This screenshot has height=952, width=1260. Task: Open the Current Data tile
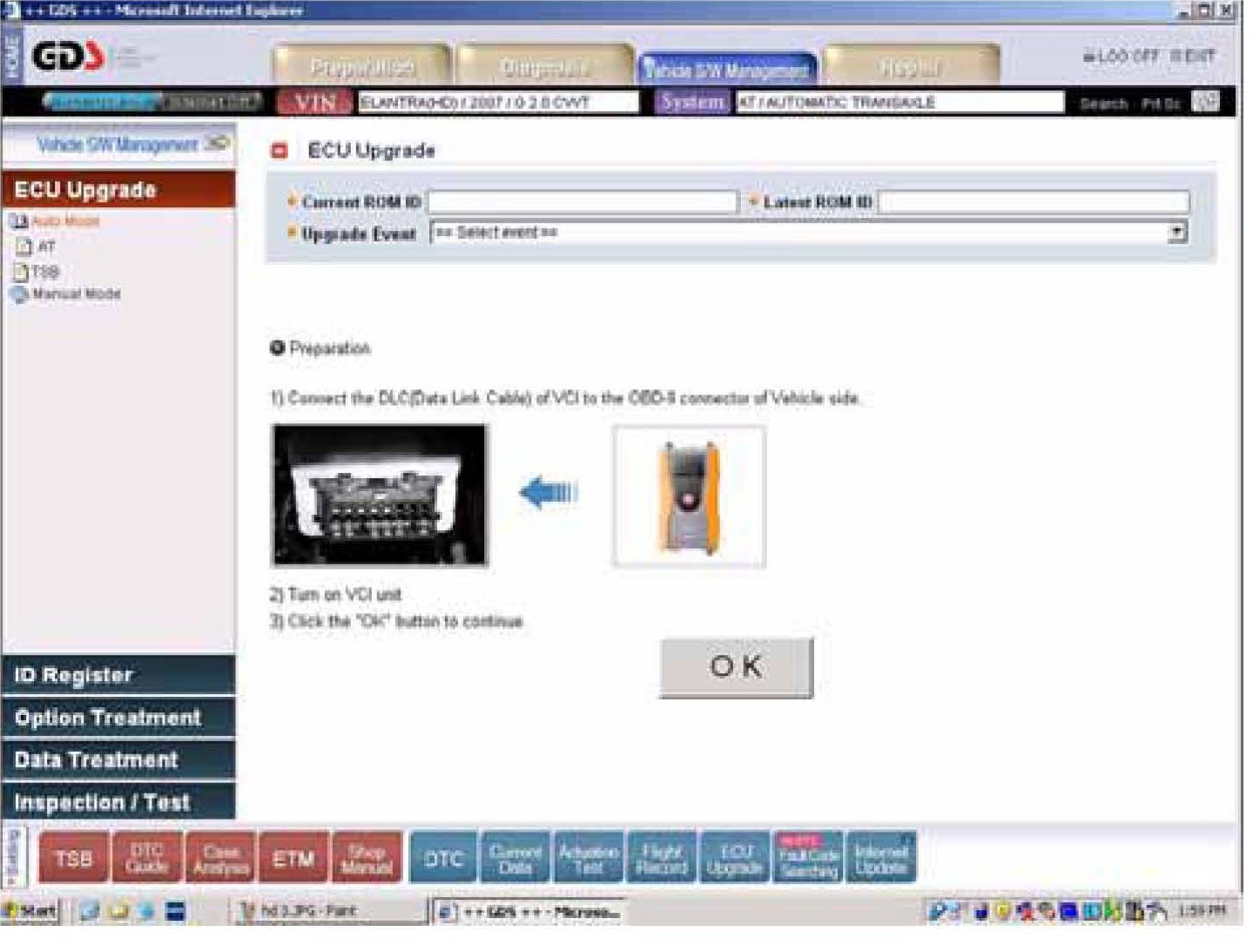pyautogui.click(x=515, y=858)
